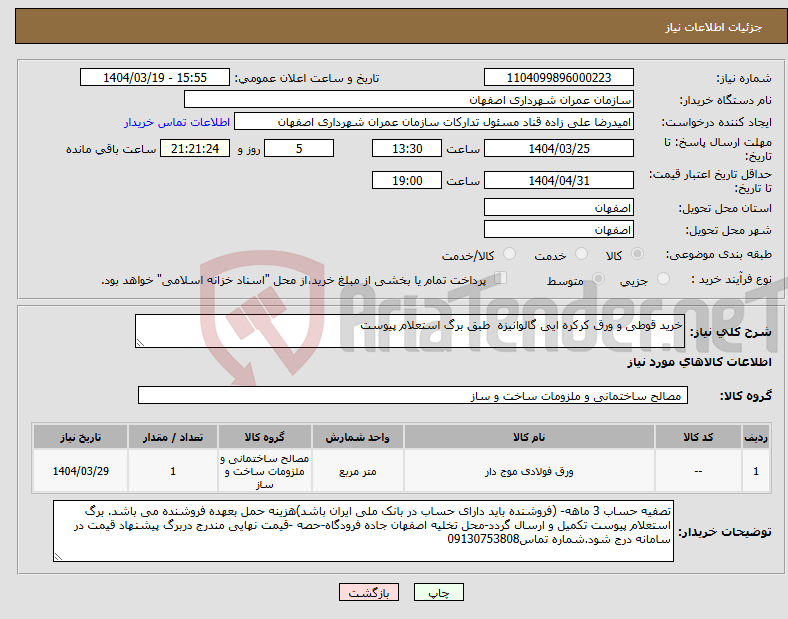The height and width of the screenshot is (619, 788).
Task: Click the شماره نیاز field 1104099896000223
Action: [558, 77]
